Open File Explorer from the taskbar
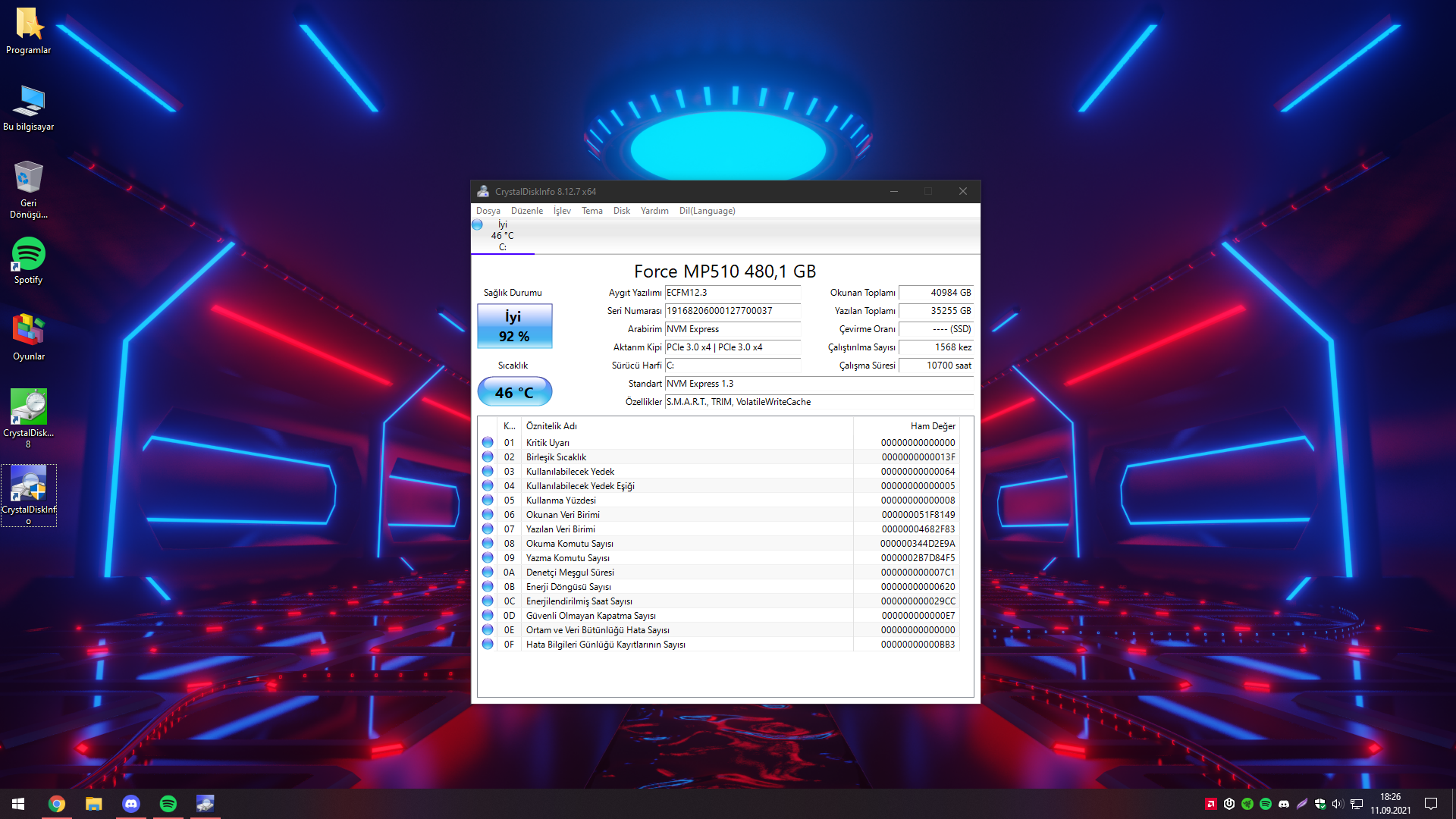1456x819 pixels. coord(93,804)
